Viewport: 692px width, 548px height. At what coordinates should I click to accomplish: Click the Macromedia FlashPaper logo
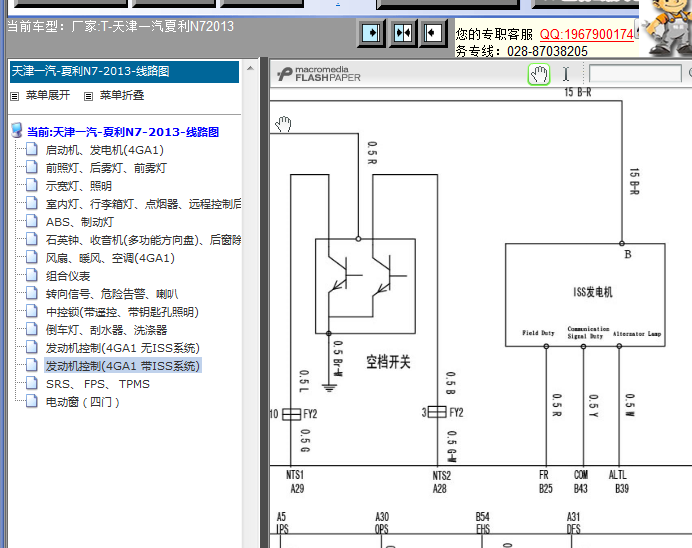point(319,74)
